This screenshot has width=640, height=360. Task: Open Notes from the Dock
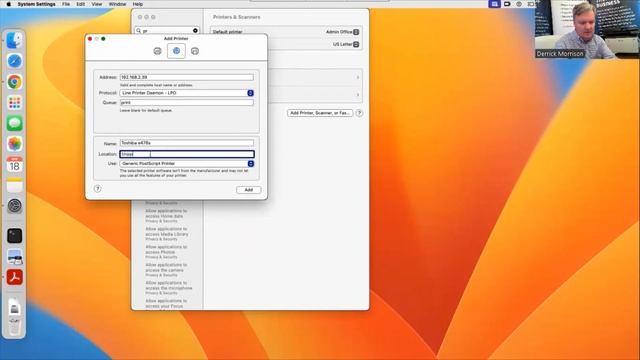(x=14, y=185)
